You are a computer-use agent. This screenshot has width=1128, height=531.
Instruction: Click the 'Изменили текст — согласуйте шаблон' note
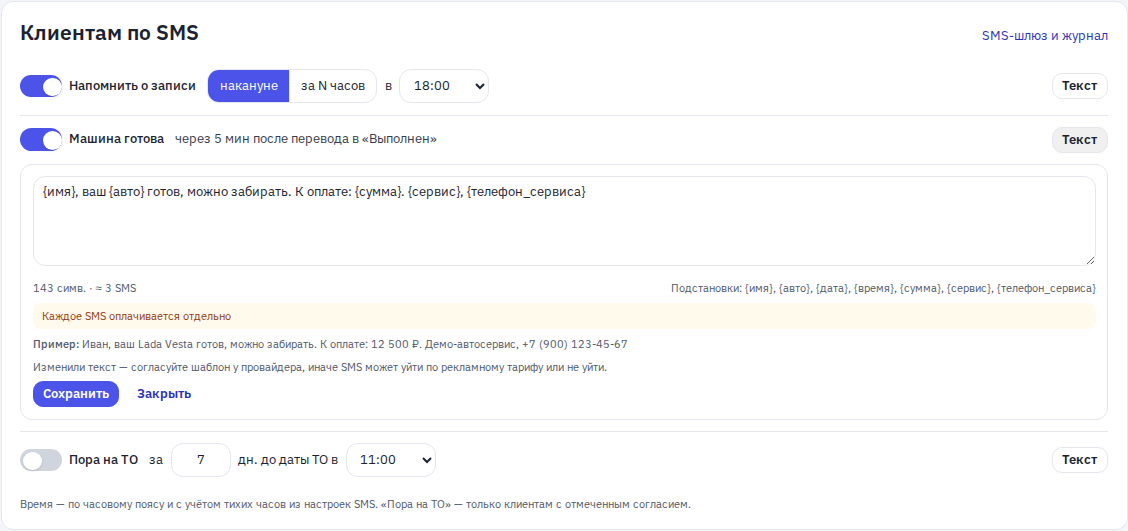[320, 367]
